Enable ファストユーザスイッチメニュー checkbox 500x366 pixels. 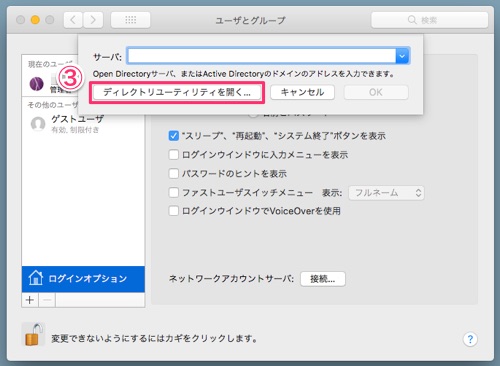tap(174, 192)
